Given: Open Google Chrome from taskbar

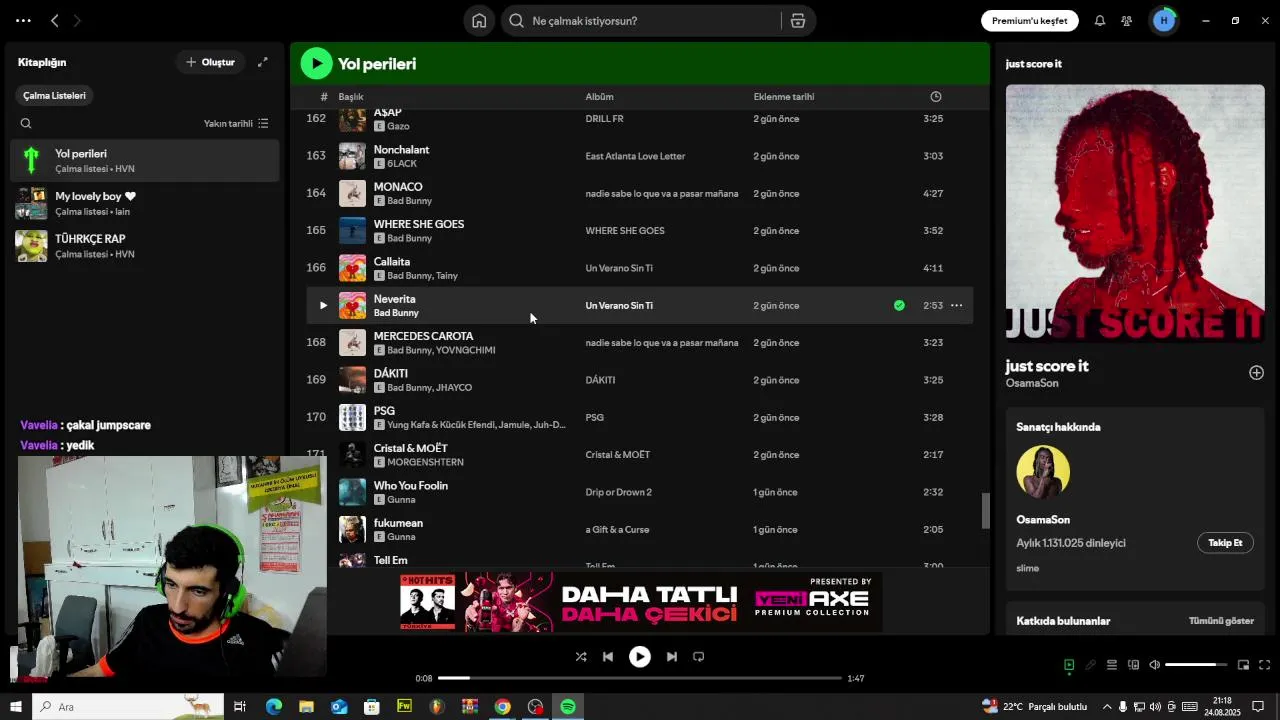Looking at the screenshot, I should [x=503, y=707].
